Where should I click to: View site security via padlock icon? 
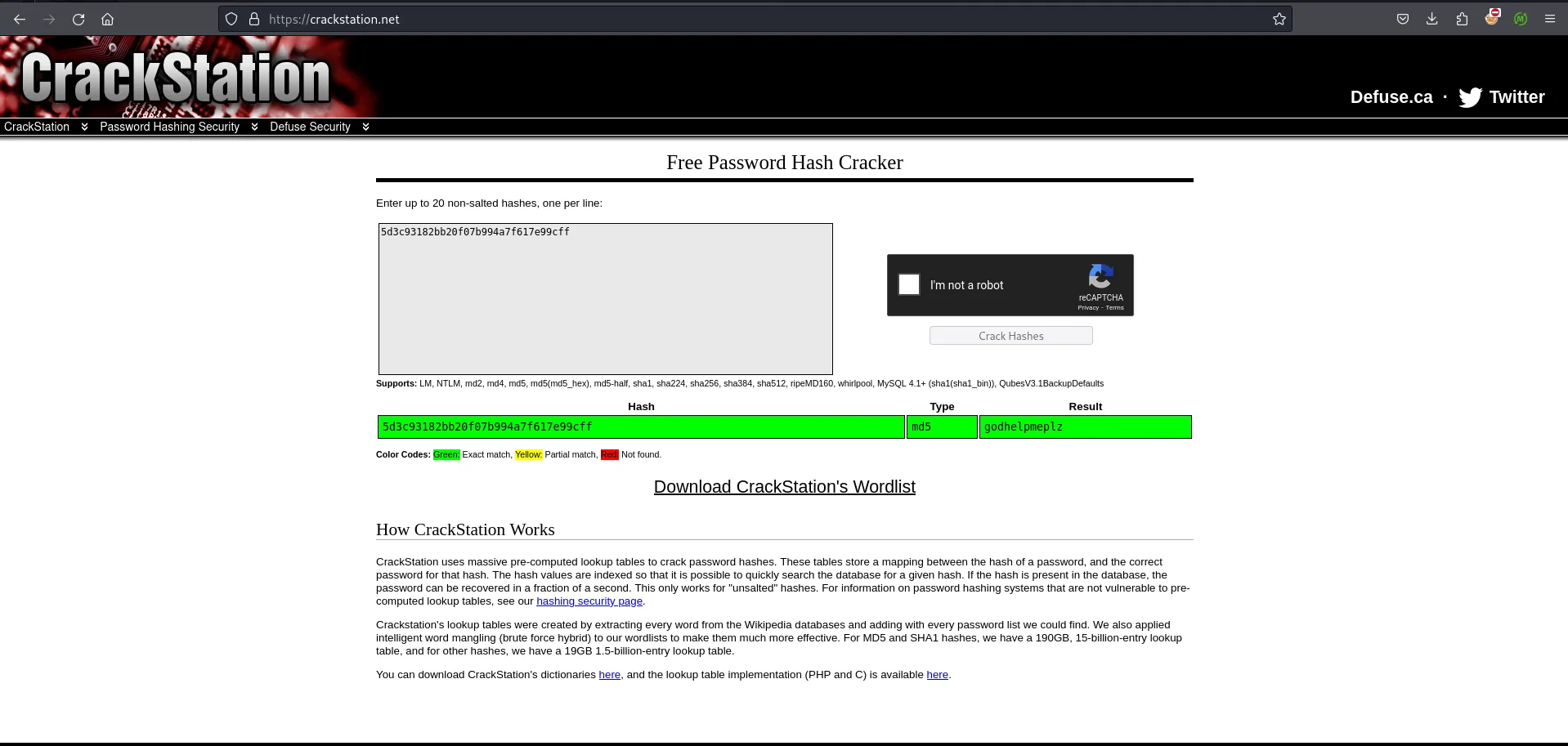coord(253,19)
